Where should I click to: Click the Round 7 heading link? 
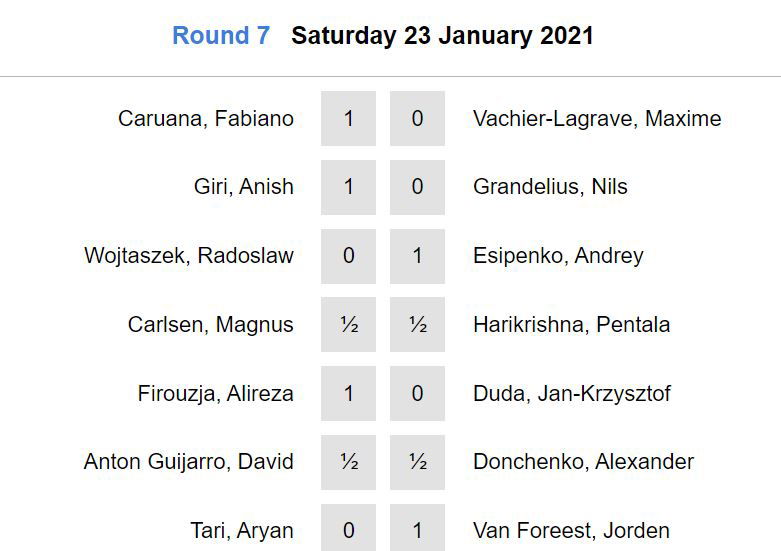(221, 36)
